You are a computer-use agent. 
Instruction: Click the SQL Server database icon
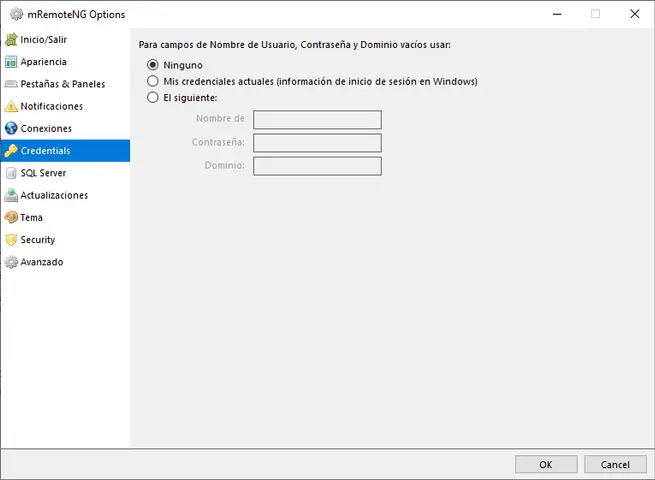pos(11,173)
